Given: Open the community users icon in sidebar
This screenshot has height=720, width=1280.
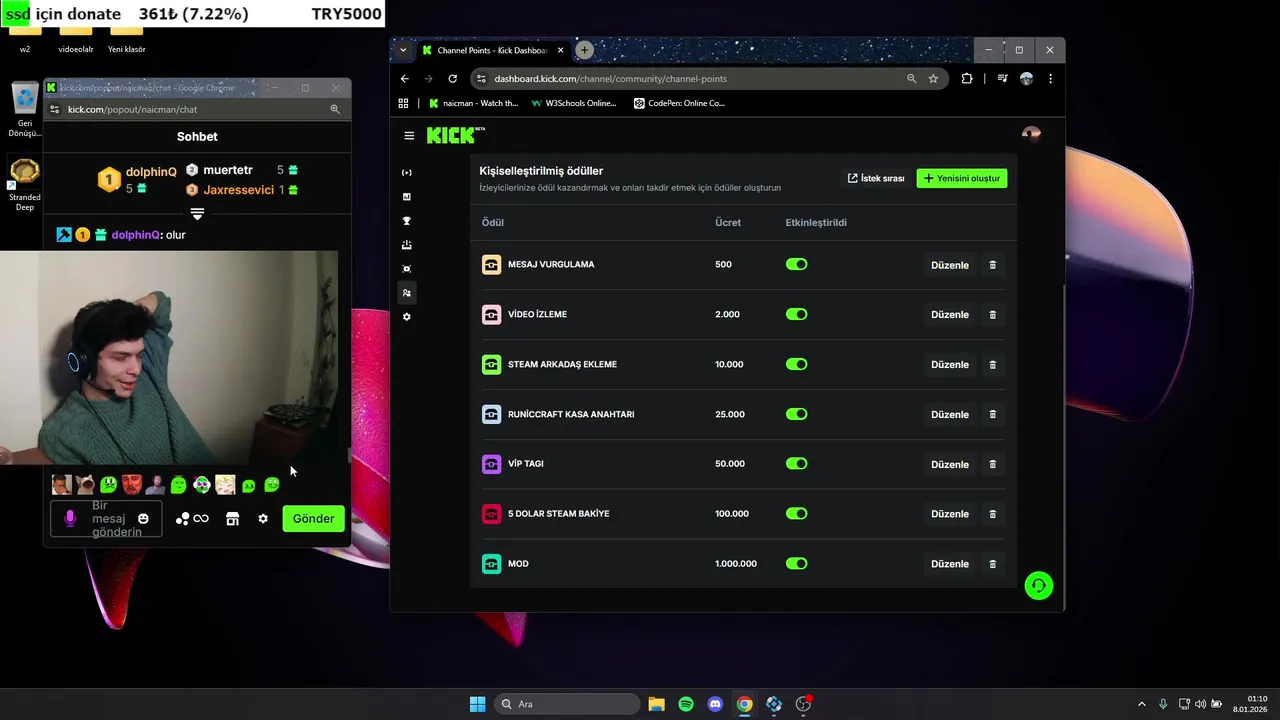Looking at the screenshot, I should [x=406, y=293].
